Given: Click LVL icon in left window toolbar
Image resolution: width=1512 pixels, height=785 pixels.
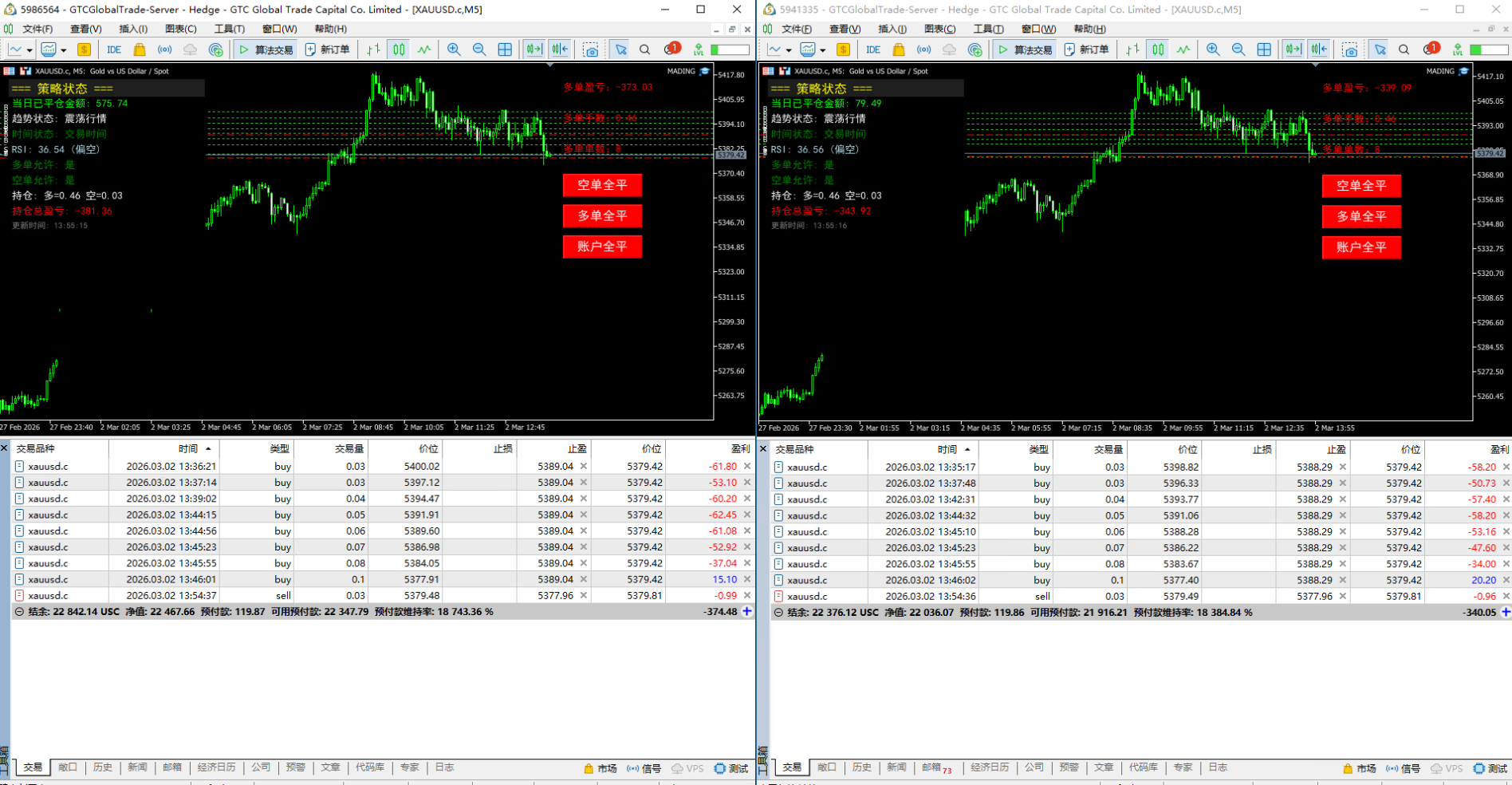Looking at the screenshot, I should click(699, 49).
